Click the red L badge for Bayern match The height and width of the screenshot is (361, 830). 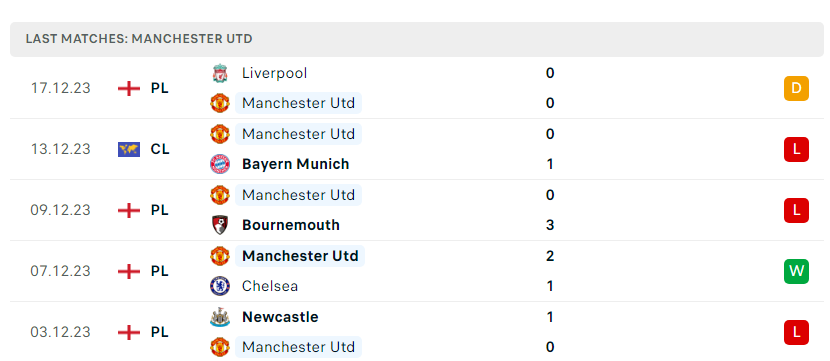point(796,149)
